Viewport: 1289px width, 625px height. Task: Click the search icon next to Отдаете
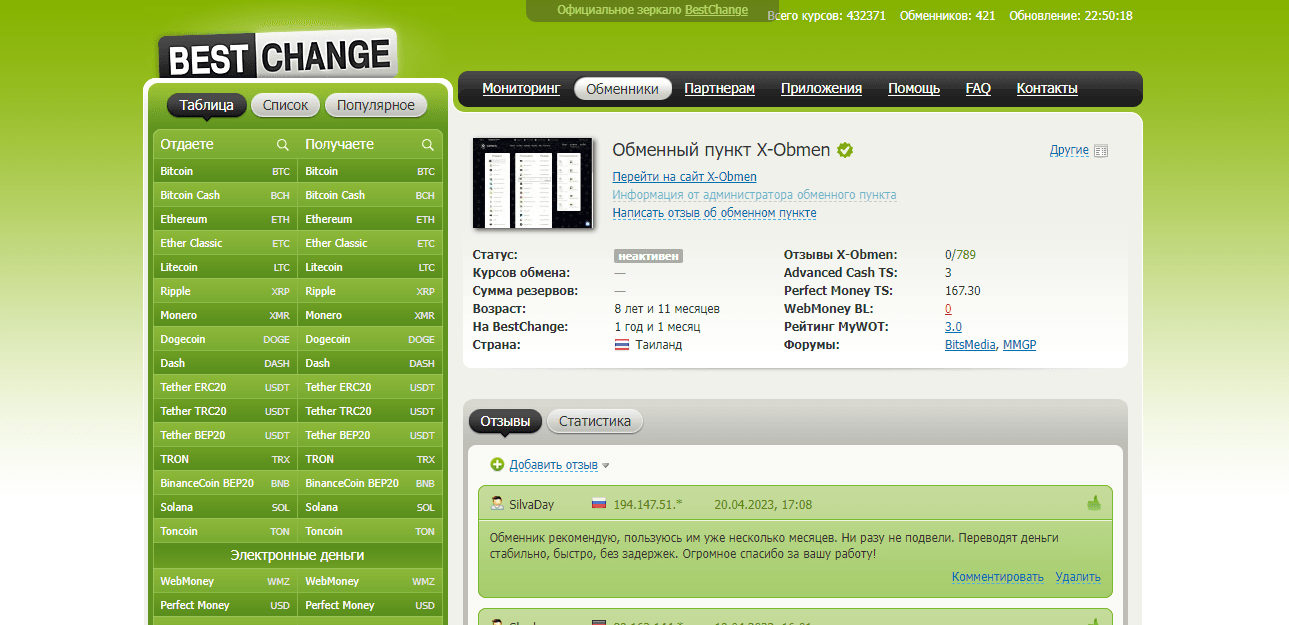283,145
